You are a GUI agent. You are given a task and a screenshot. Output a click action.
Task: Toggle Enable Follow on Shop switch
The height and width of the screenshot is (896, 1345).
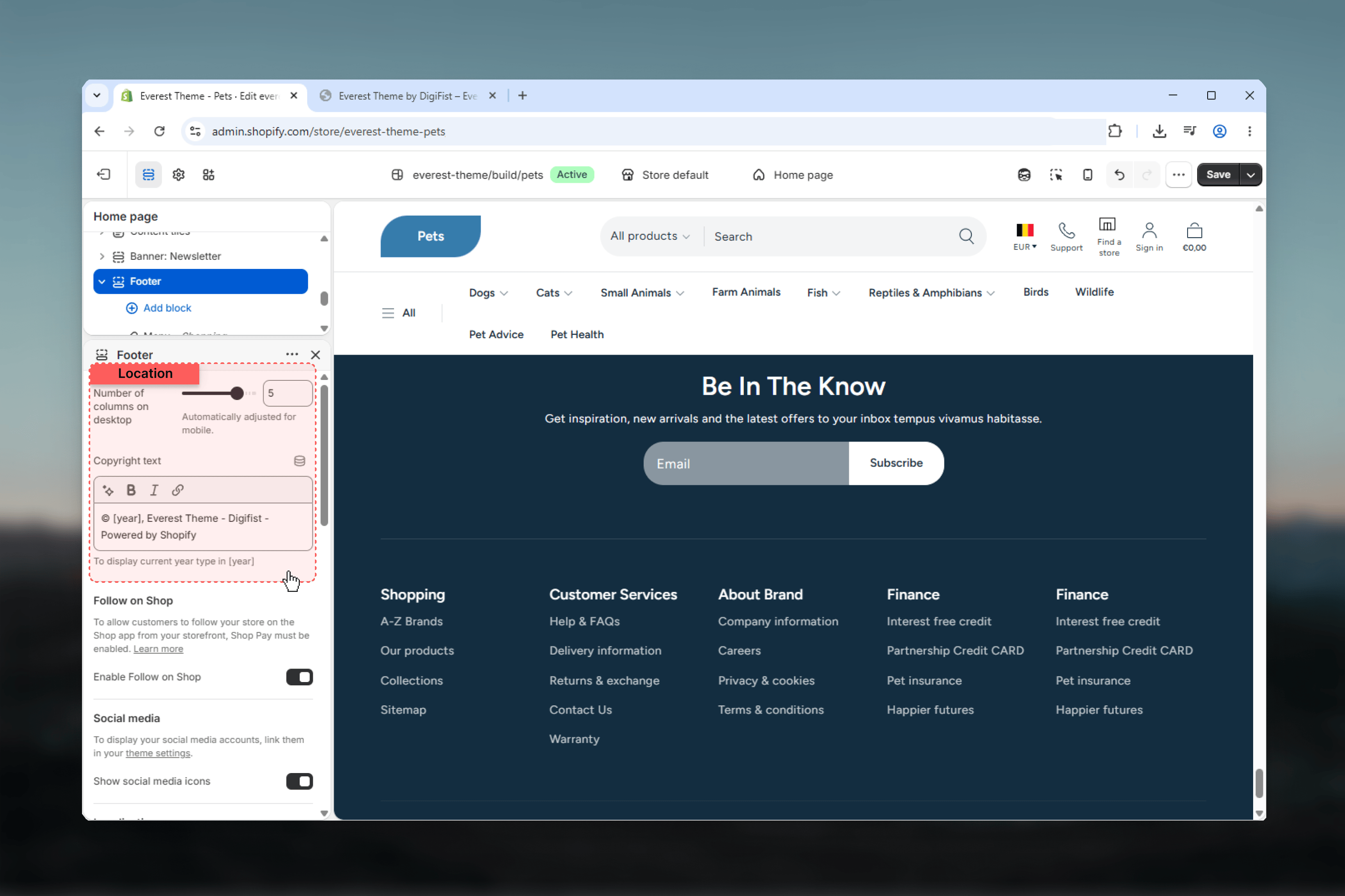tap(299, 677)
